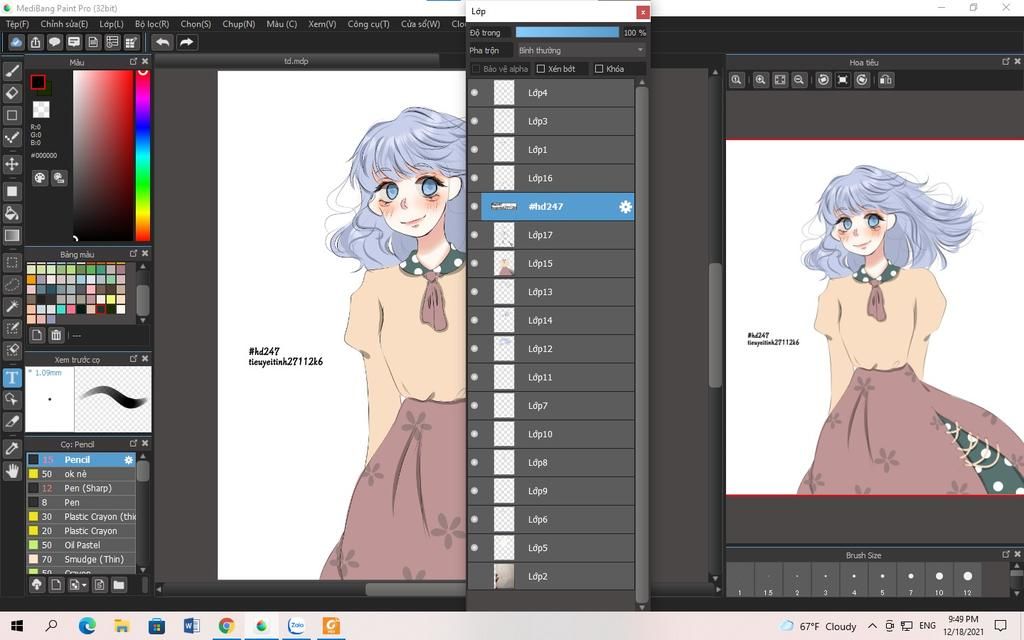The width and height of the screenshot is (1024, 640).
Task: Hide layer Lớp3 visibility dot
Action: (475, 121)
